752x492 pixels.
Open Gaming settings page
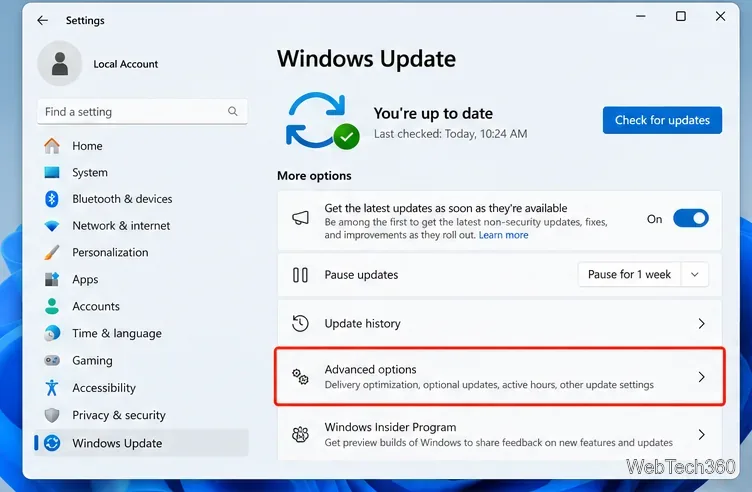(x=142, y=360)
